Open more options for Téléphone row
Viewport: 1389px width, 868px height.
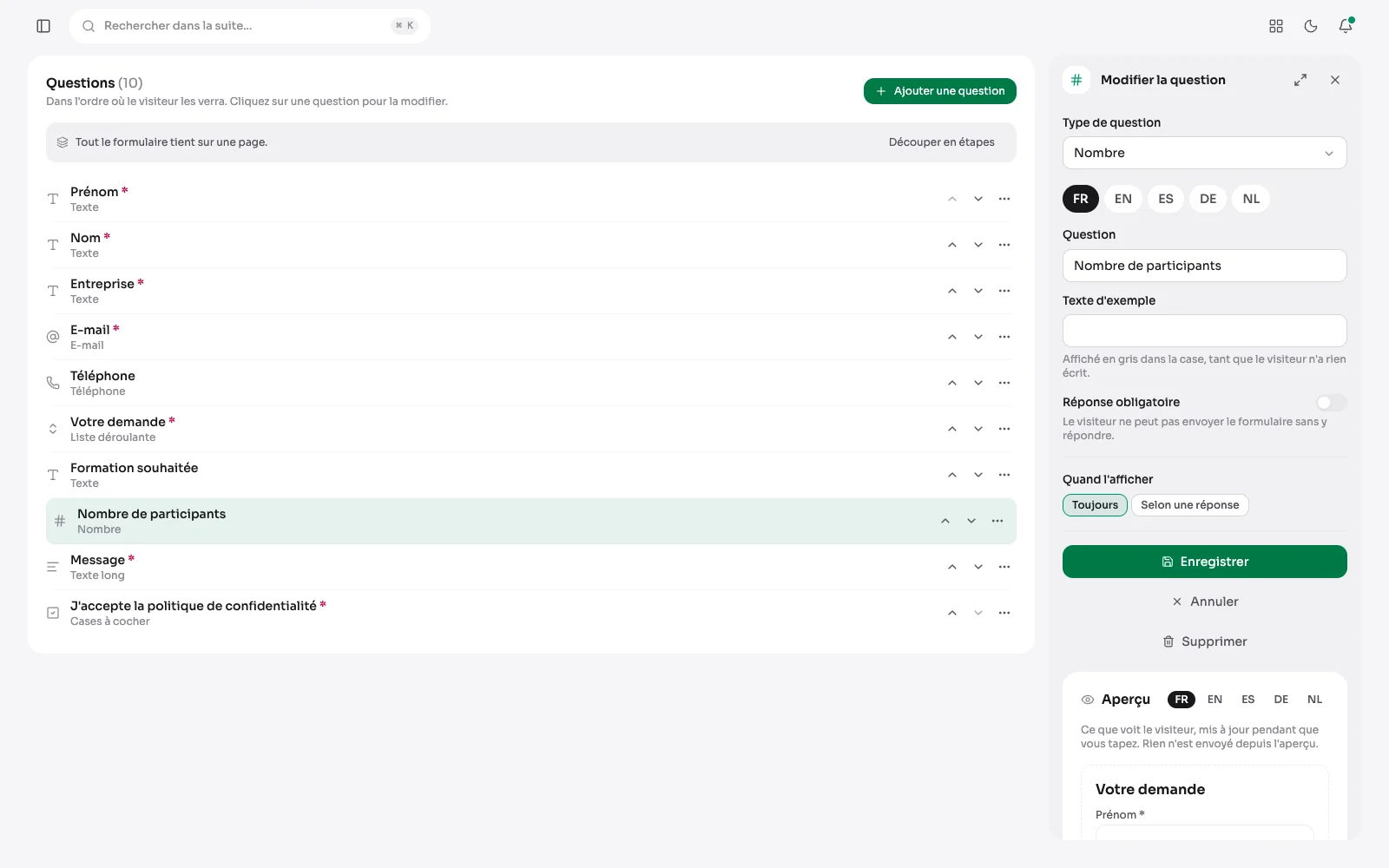(1004, 383)
